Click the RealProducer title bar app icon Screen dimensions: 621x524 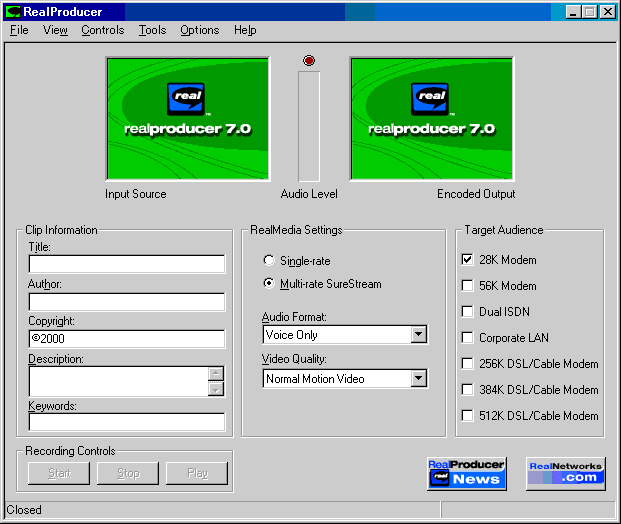pyautogui.click(x=13, y=12)
